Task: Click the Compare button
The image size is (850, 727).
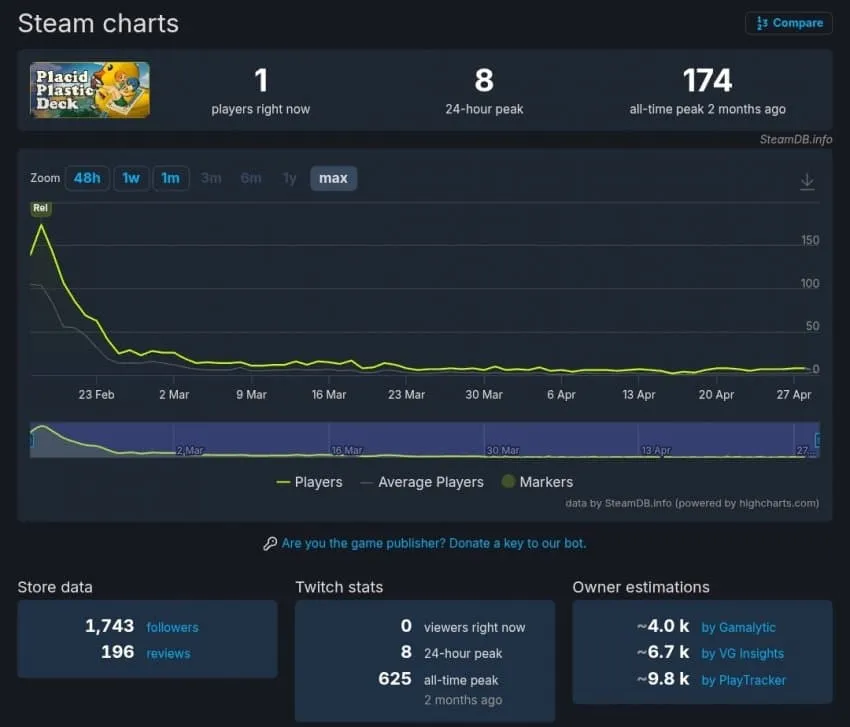Action: [x=789, y=23]
